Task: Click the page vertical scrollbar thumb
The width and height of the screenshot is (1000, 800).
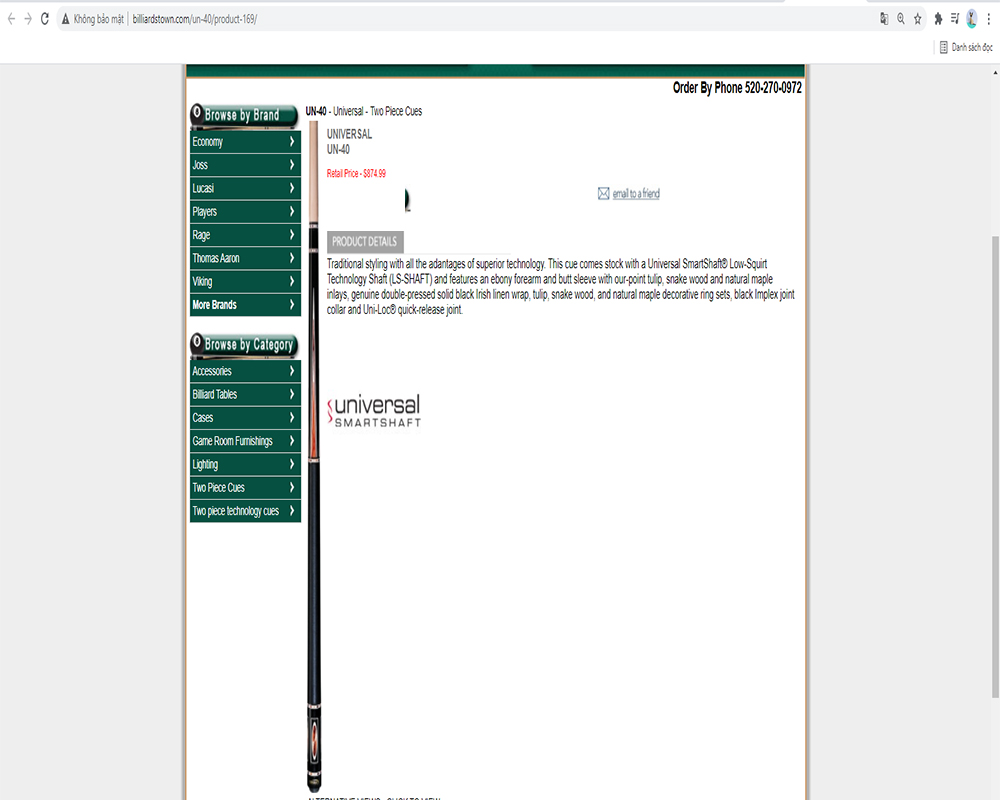Action: coord(995,467)
